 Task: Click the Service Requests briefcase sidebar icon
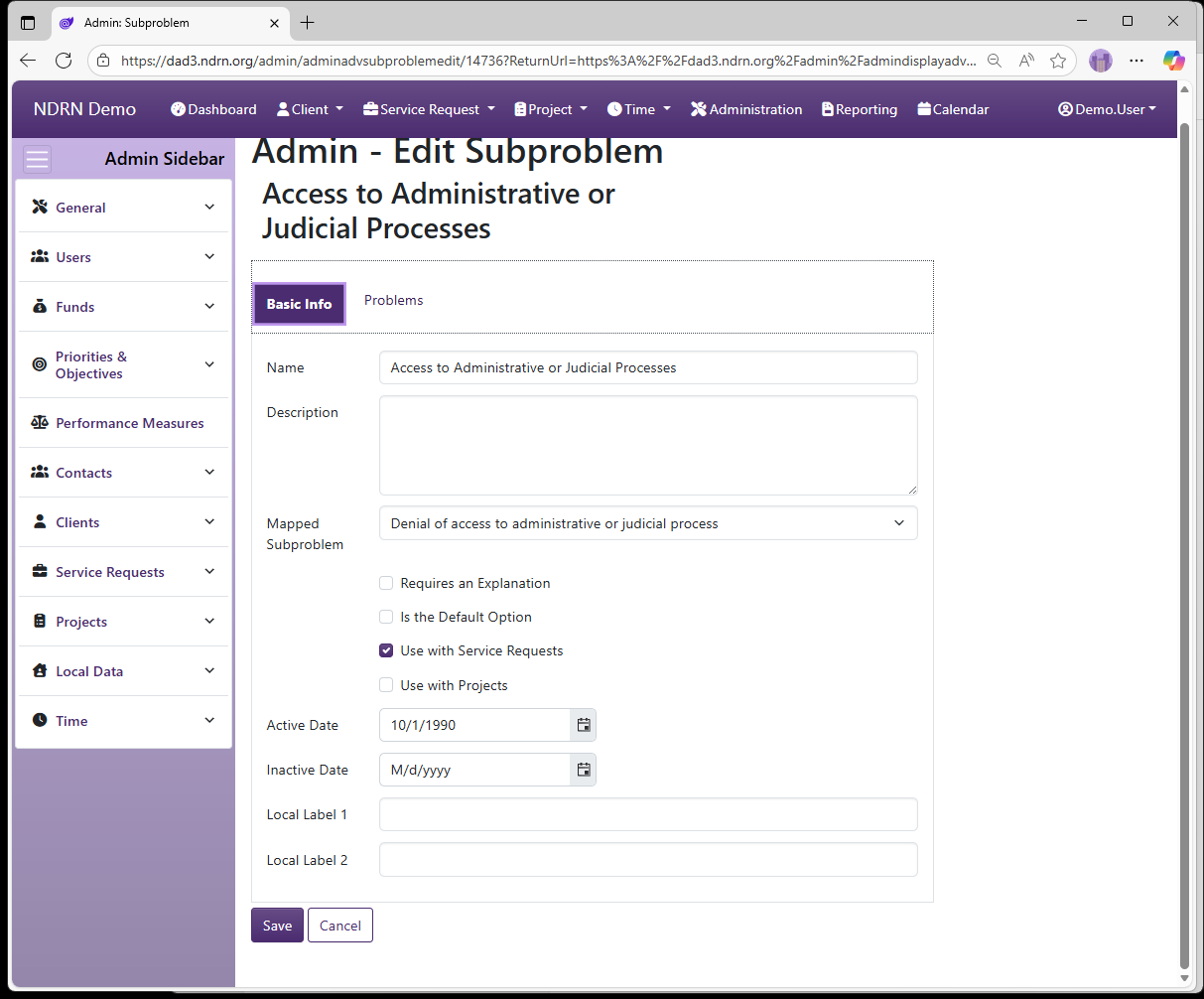[40, 571]
